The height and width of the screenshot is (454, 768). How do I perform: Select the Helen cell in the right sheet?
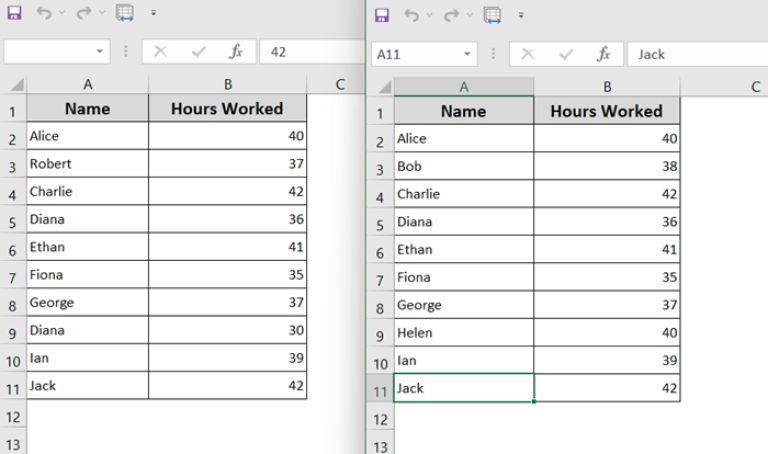click(463, 333)
